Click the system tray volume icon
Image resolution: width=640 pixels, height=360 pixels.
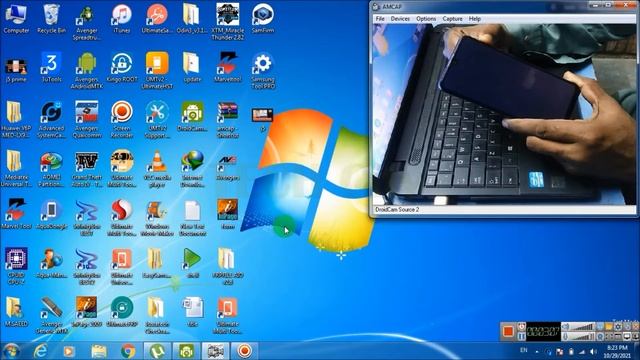[x=593, y=351]
